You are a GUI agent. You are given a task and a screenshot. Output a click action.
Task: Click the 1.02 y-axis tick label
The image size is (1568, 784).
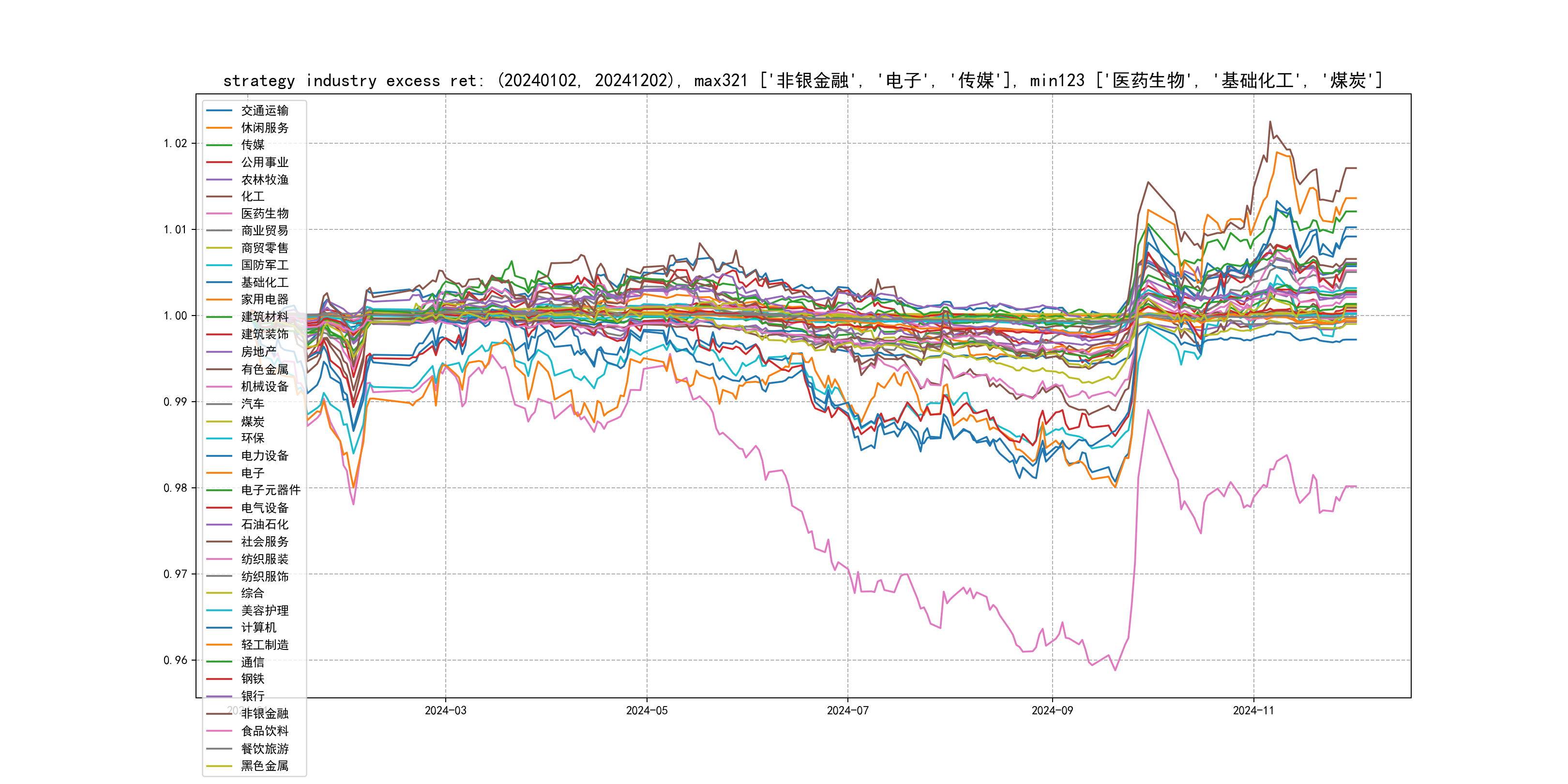(x=175, y=144)
